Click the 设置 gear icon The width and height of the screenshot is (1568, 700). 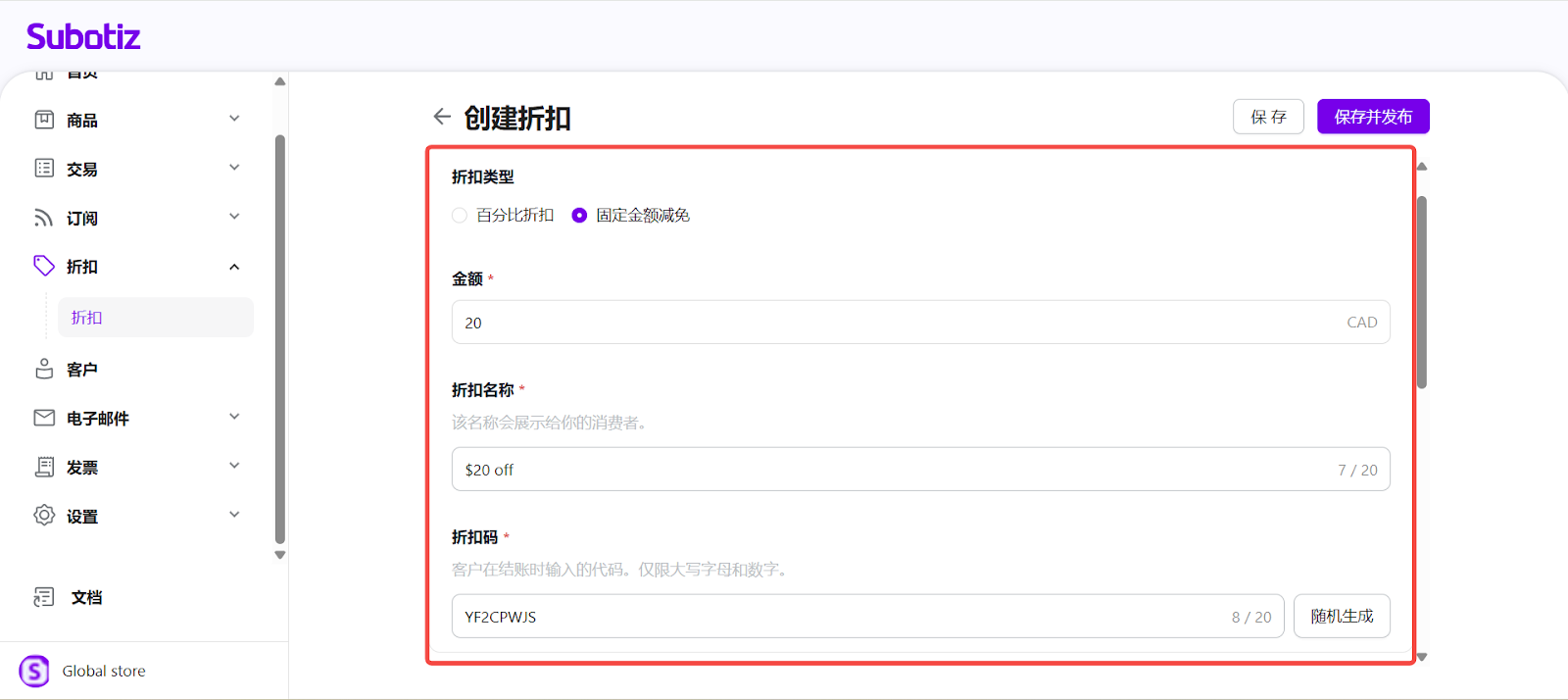pos(44,516)
